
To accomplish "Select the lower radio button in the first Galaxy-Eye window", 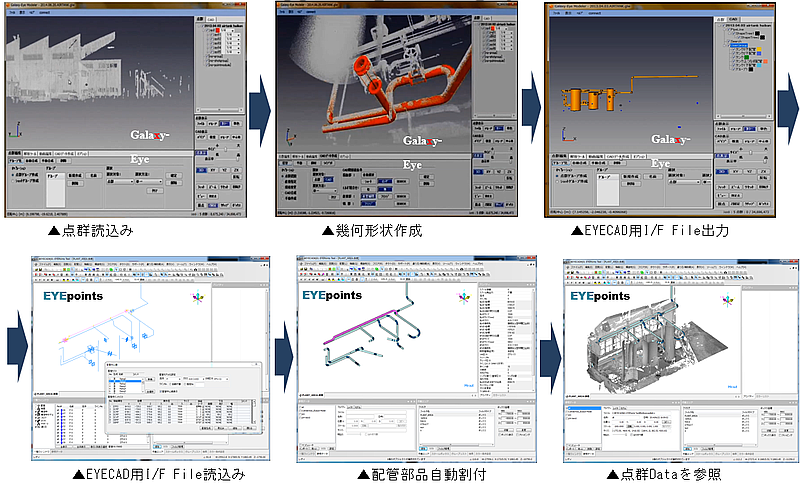I will (13, 181).
